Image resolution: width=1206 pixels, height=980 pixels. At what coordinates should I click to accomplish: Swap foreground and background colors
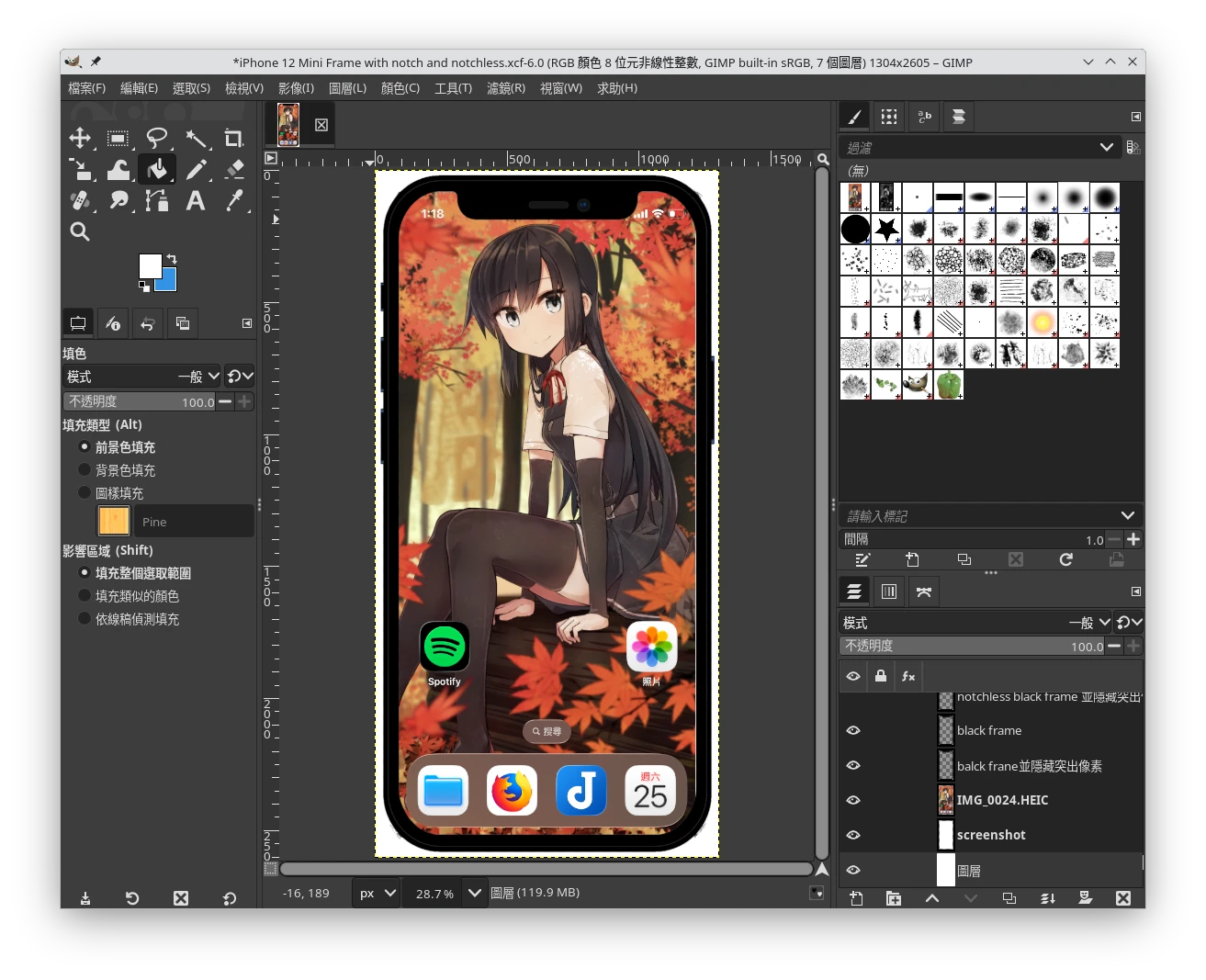[x=172, y=259]
